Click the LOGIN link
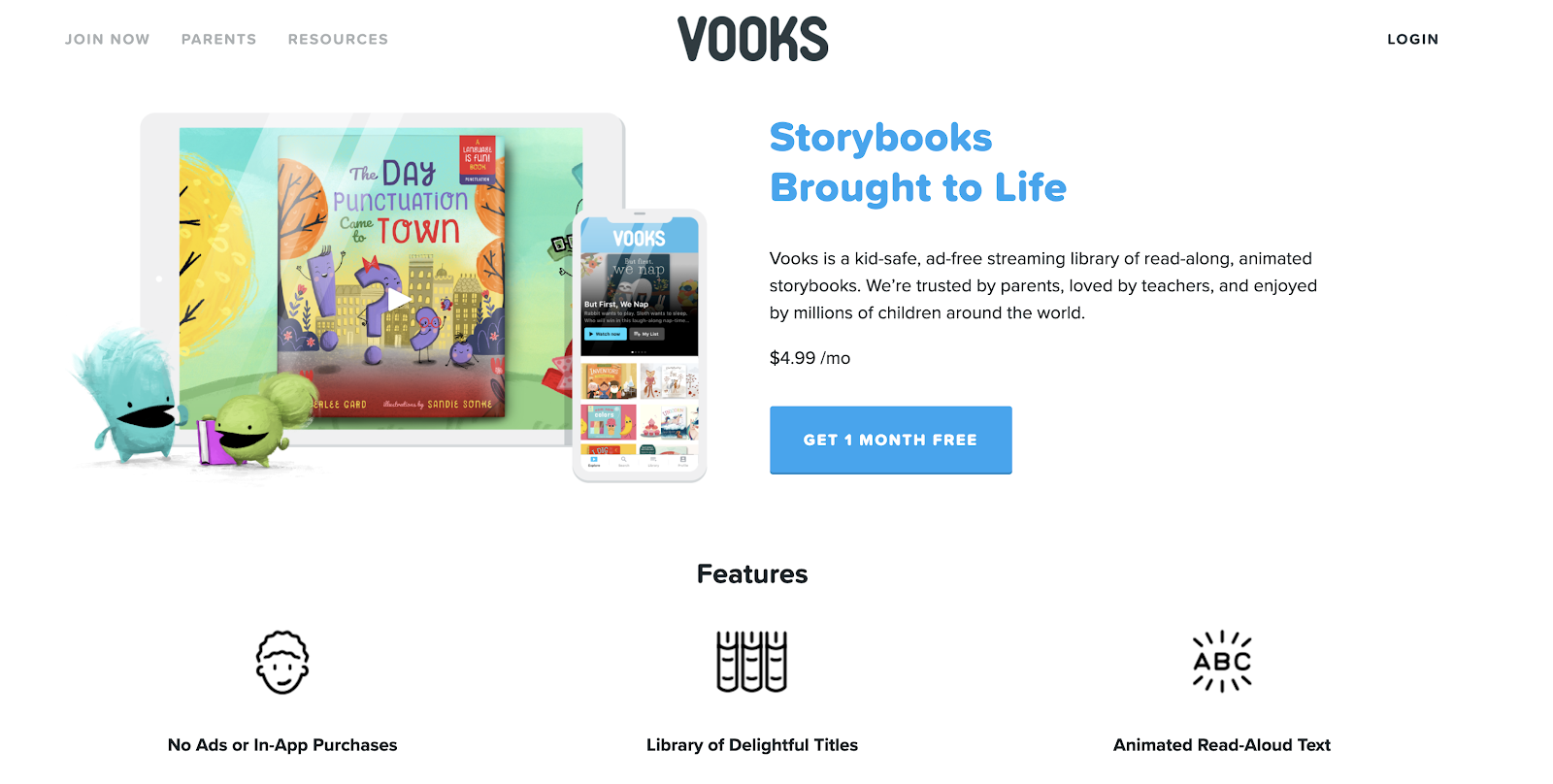 click(x=1413, y=40)
